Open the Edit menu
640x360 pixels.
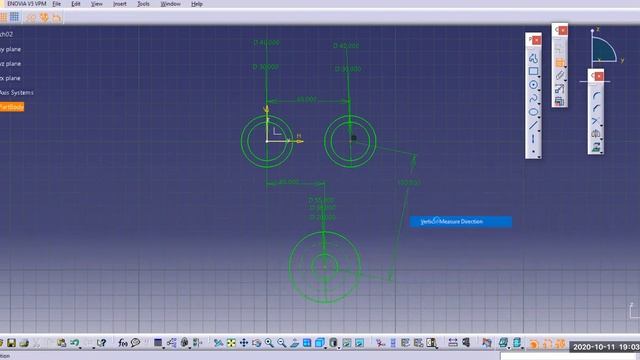pyautogui.click(x=76, y=4)
